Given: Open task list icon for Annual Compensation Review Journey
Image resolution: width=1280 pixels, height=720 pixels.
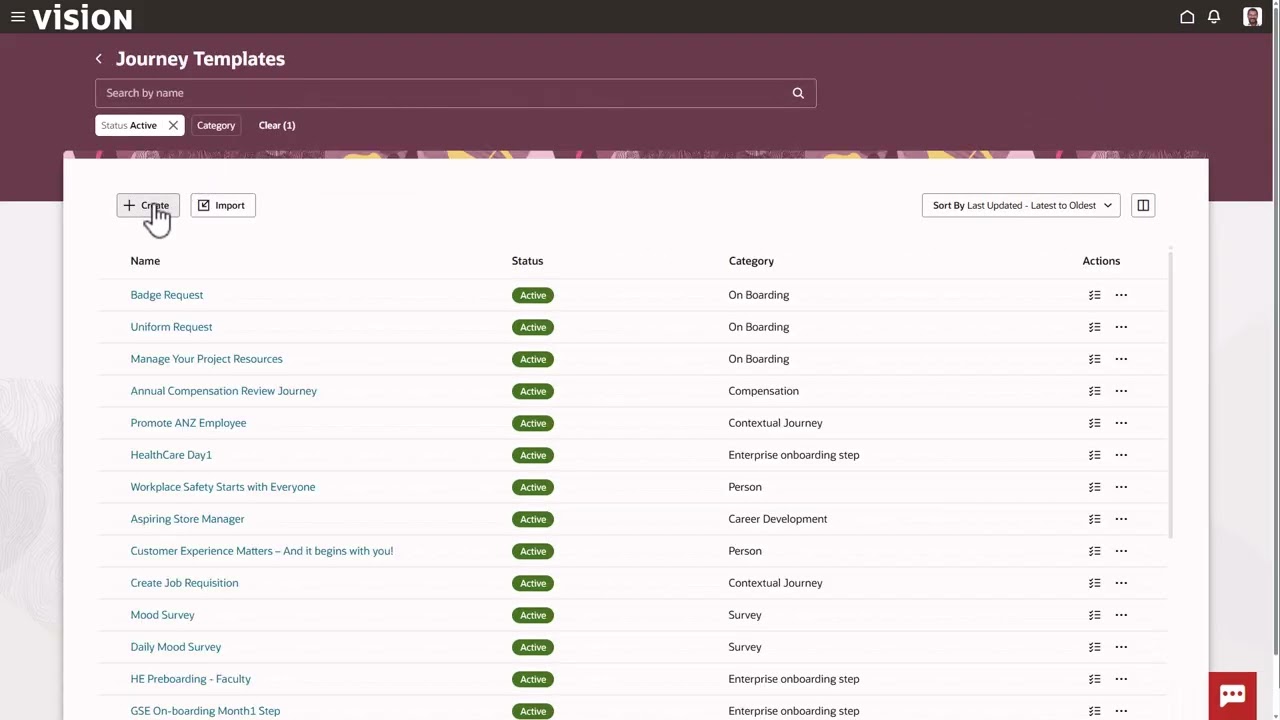Looking at the screenshot, I should click(1094, 391).
